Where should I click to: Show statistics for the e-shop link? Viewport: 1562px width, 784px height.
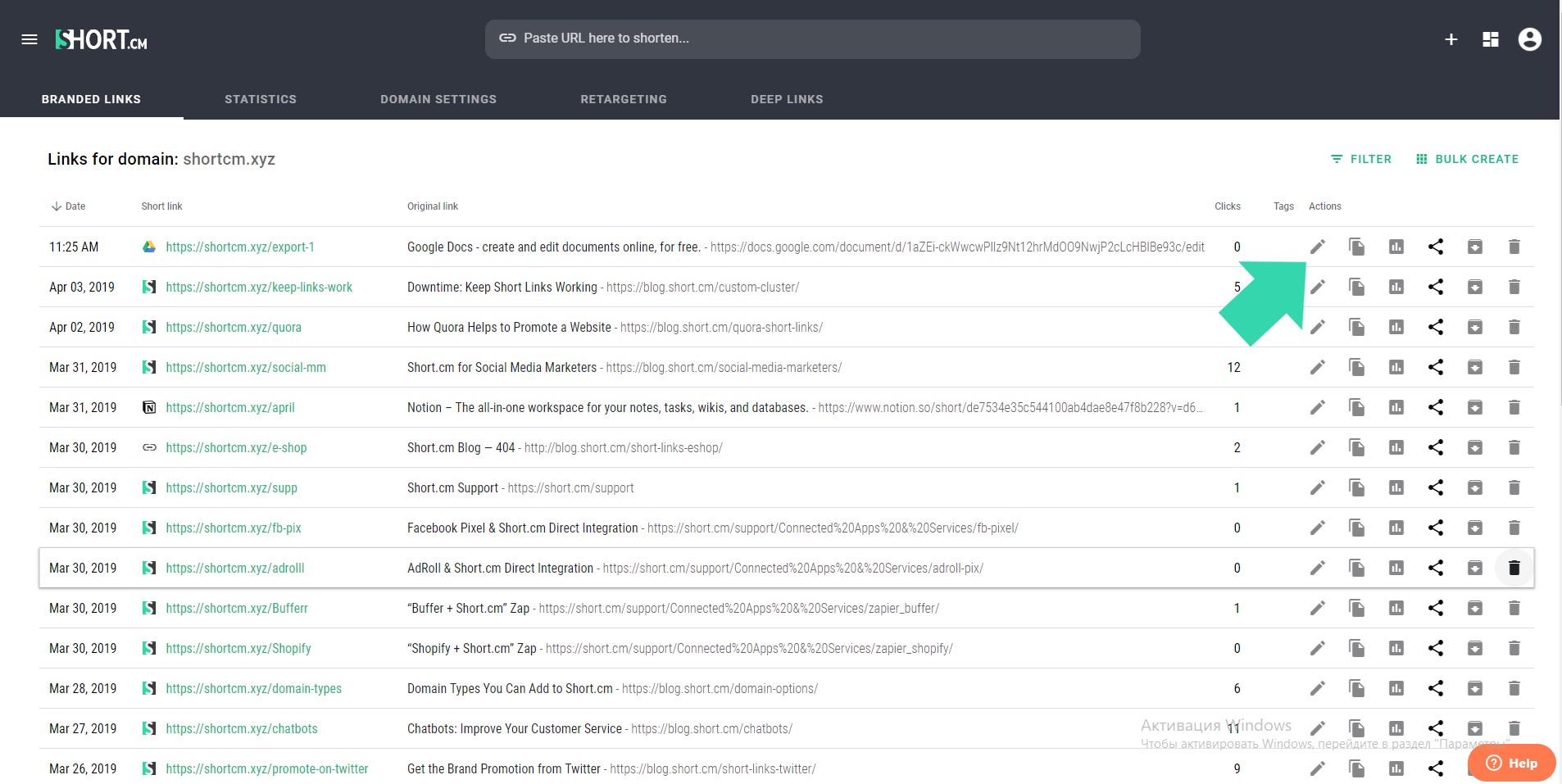point(1396,447)
